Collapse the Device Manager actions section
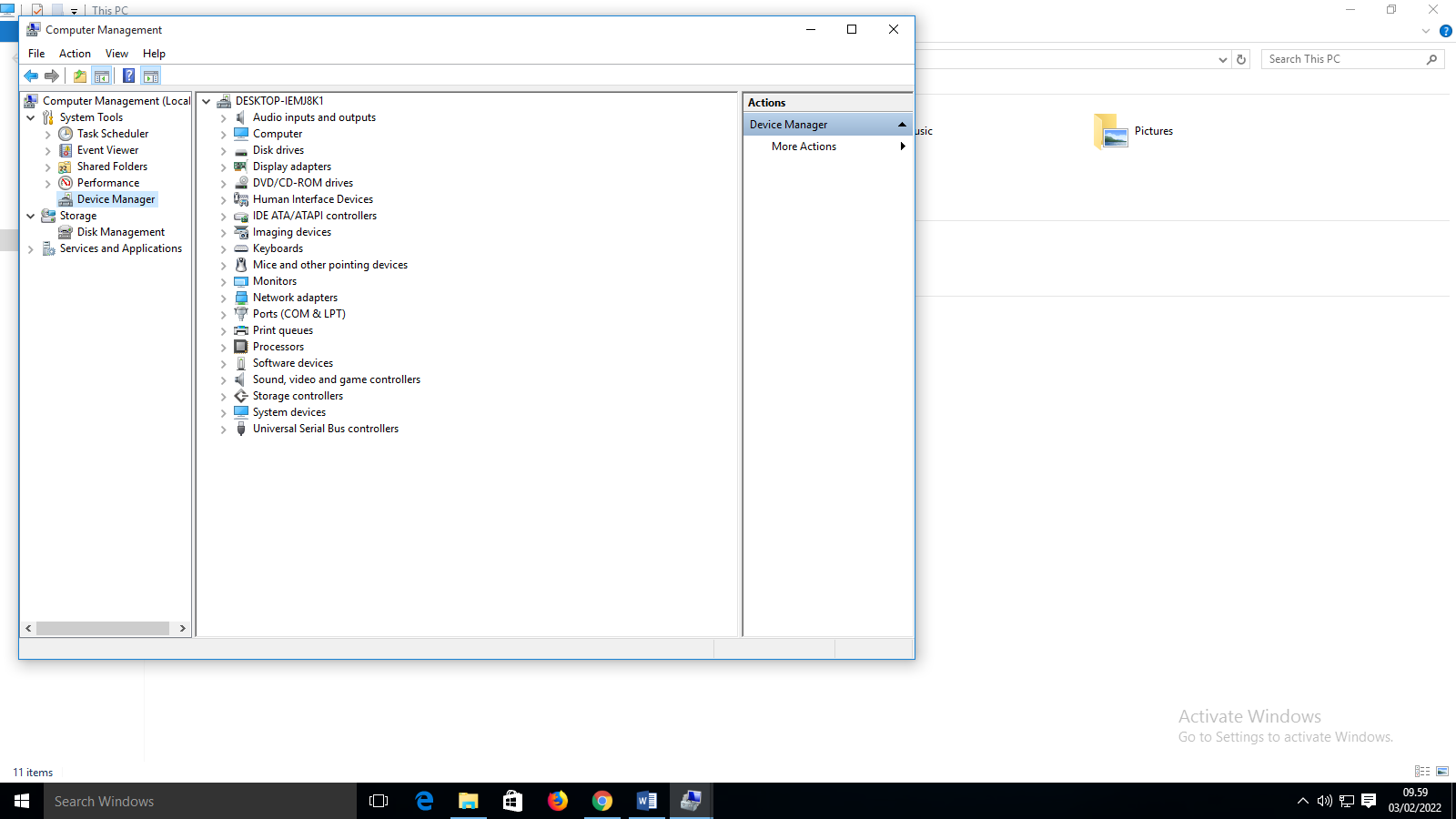The width and height of the screenshot is (1456, 819). click(902, 125)
